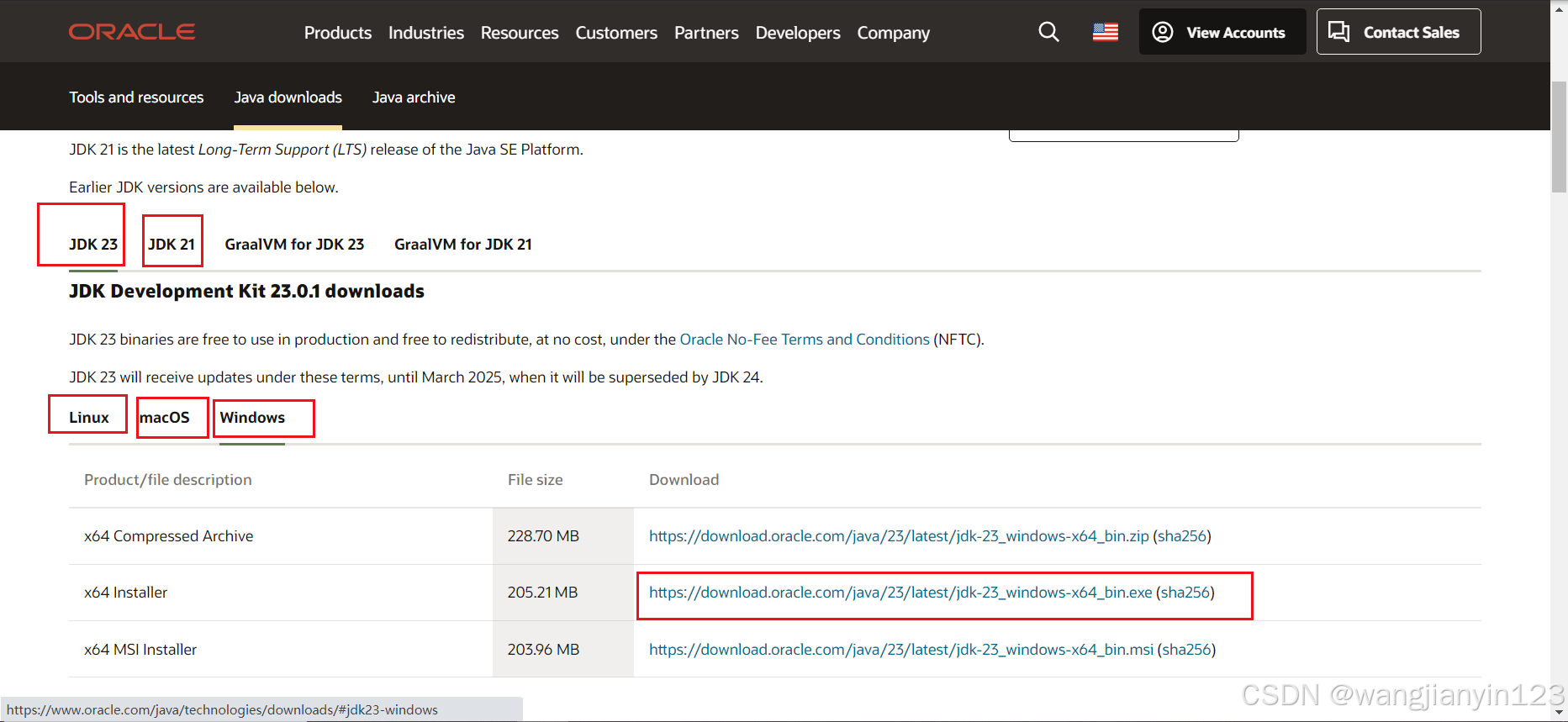Go to Tools and resources tab

coord(136,97)
